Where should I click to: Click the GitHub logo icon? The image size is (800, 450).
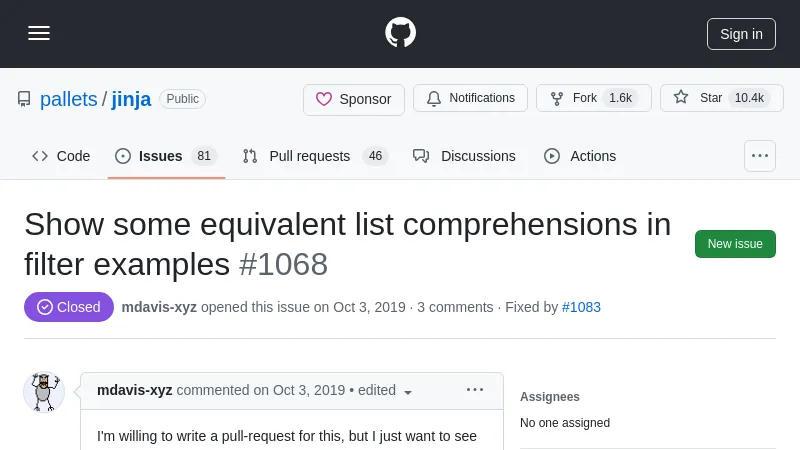(400, 33)
